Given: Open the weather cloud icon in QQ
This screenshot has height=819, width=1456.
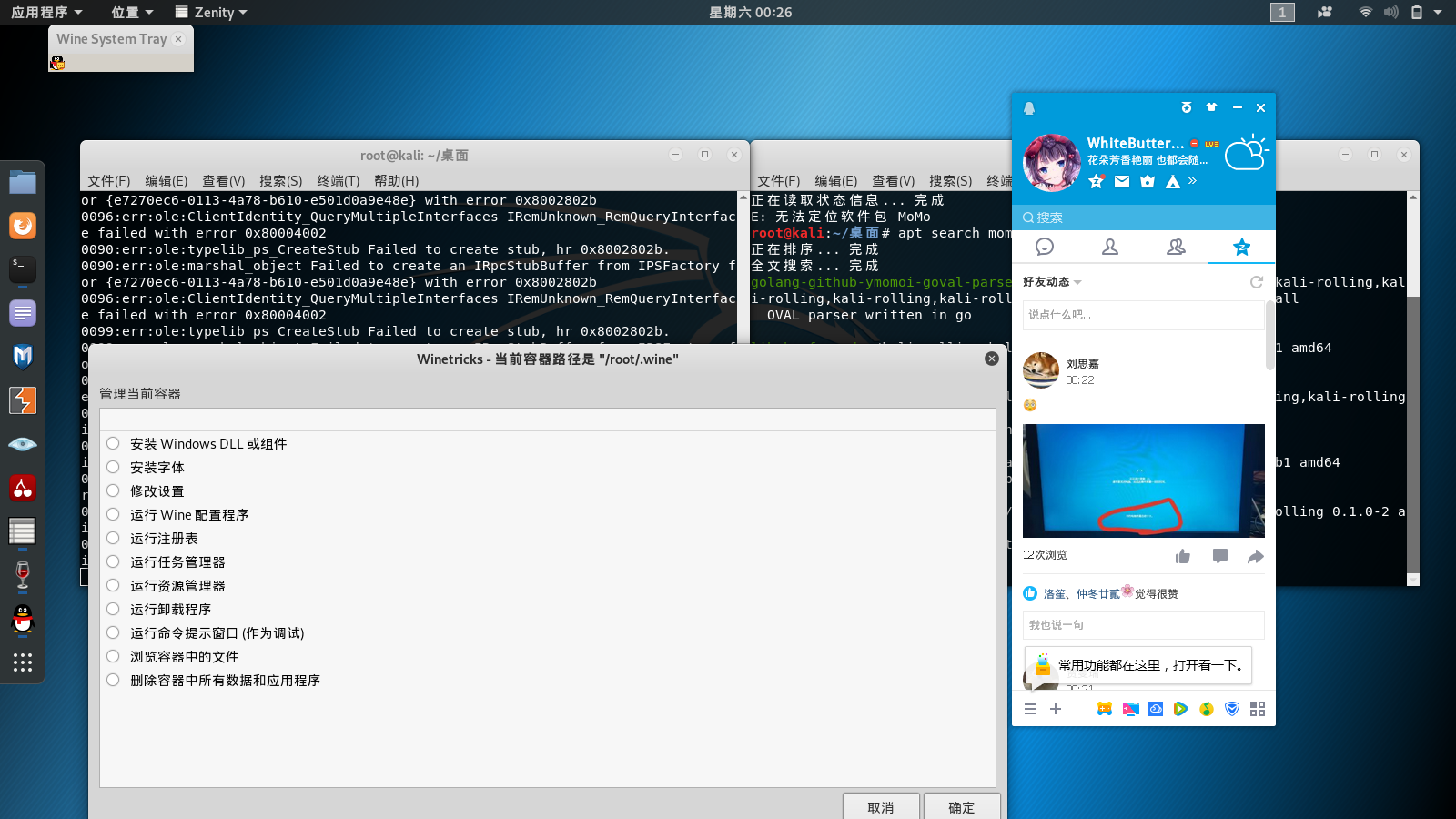Looking at the screenshot, I should click(1246, 154).
